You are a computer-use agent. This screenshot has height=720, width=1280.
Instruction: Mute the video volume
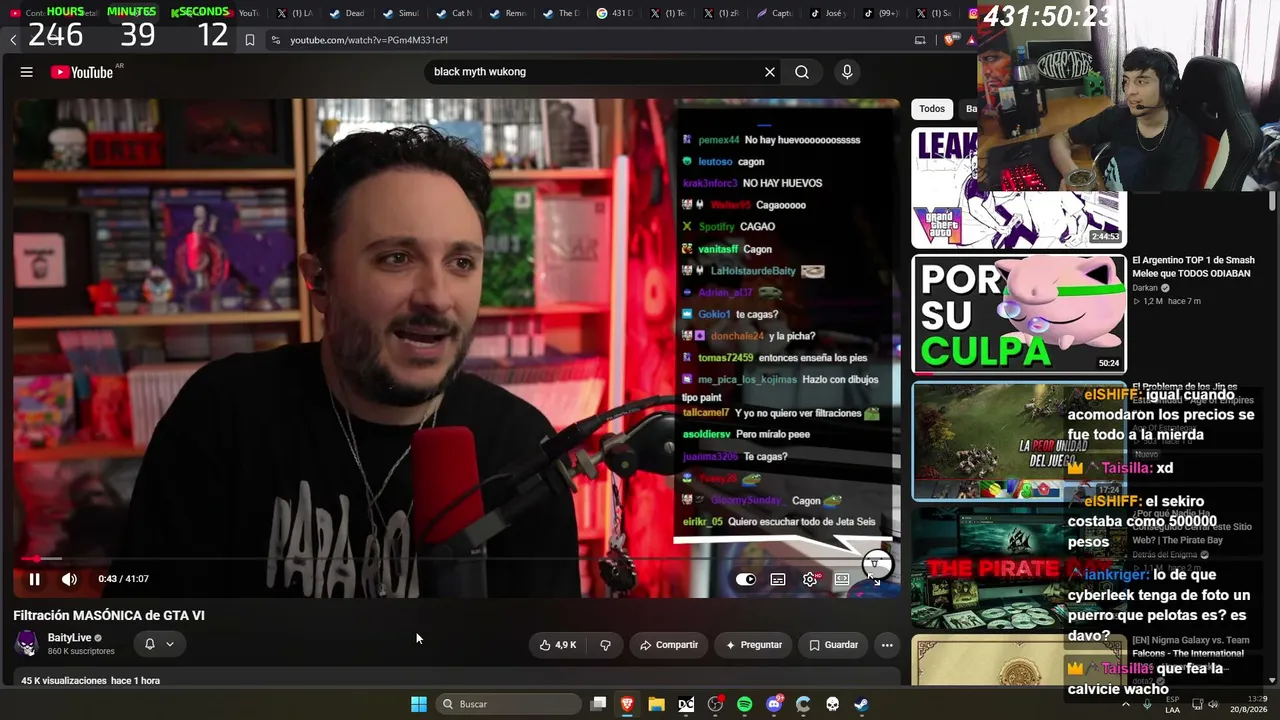[x=69, y=579]
